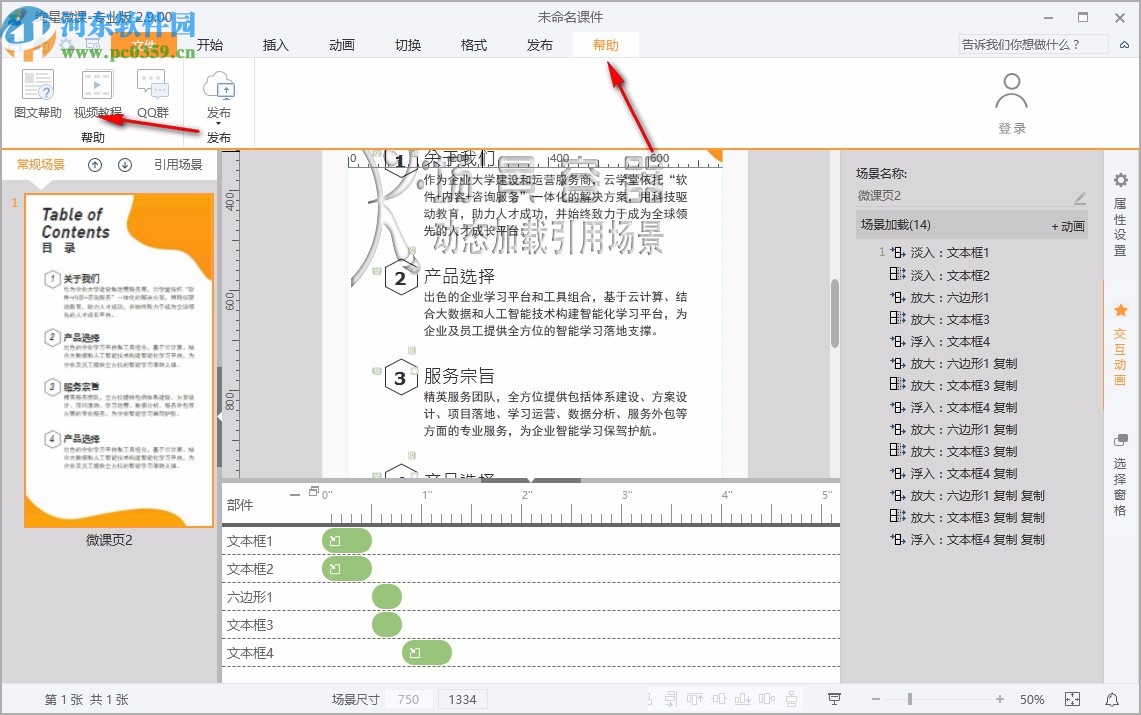Image resolution: width=1141 pixels, height=715 pixels.
Task: Click the fit-to-window zoom icon
Action: [1072, 699]
